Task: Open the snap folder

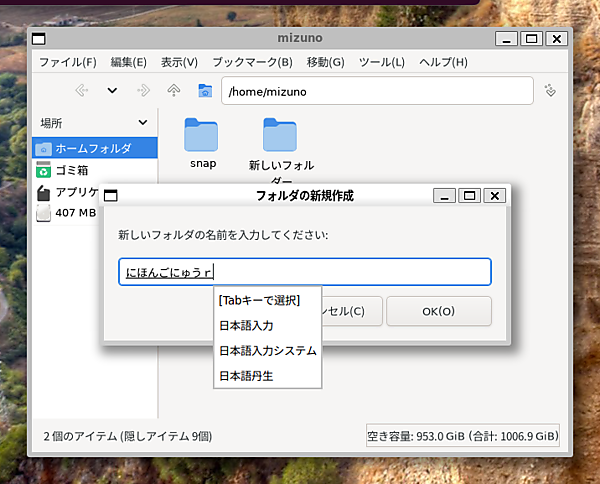Action: pyautogui.click(x=201, y=137)
